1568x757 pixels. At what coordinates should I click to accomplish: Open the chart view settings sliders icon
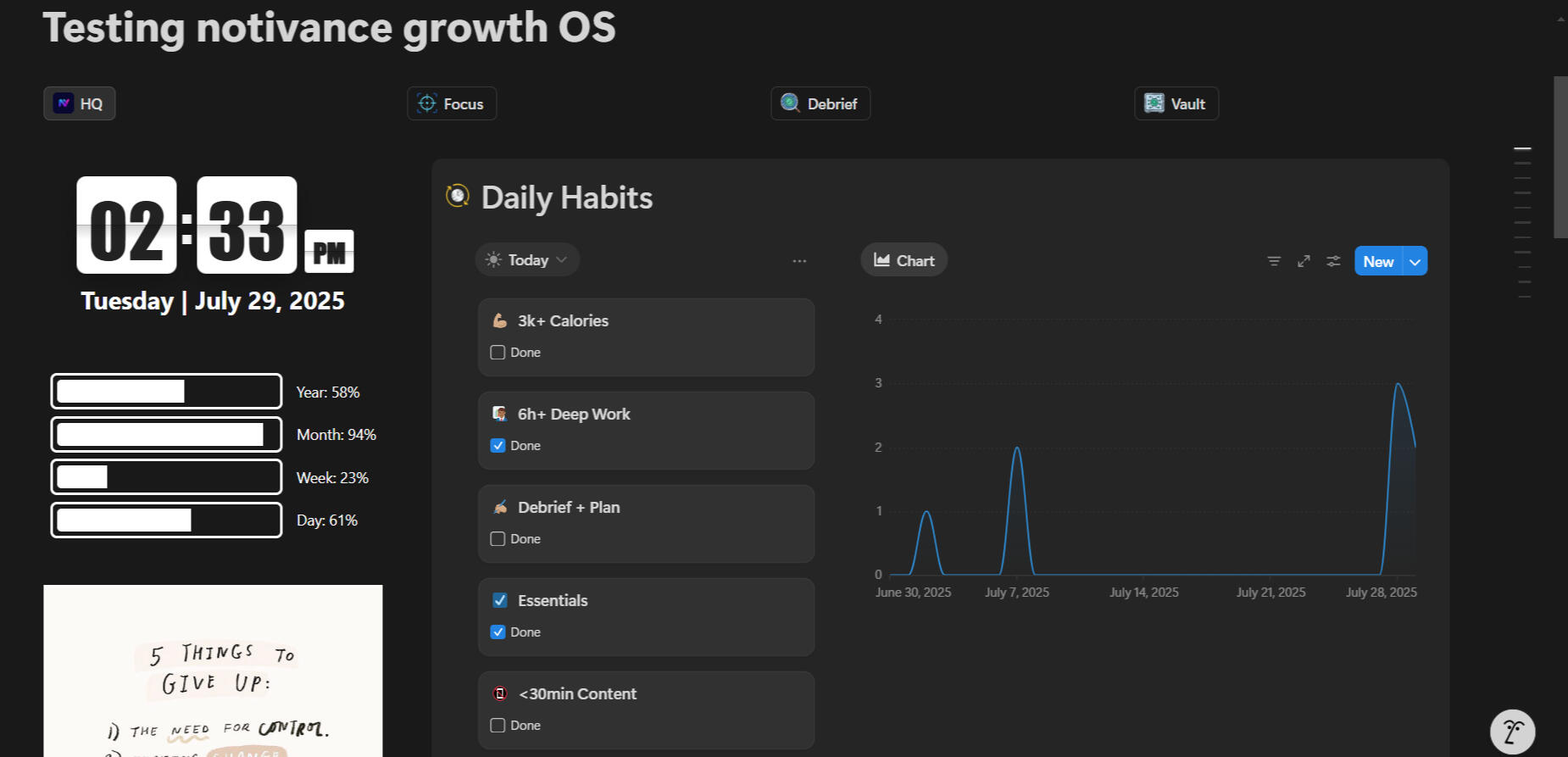1333,261
